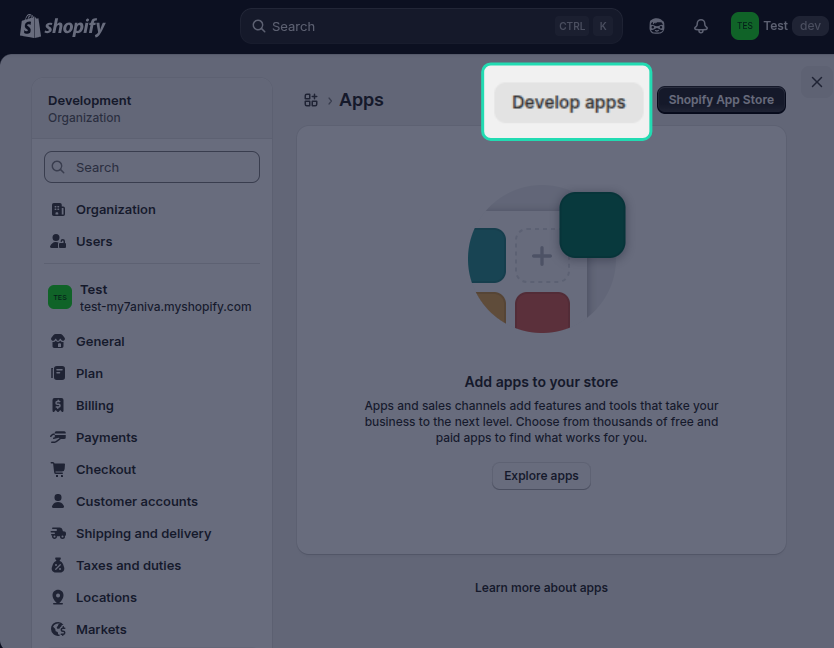This screenshot has height=648, width=834.
Task: Click the Plan icon
Action: point(58,373)
